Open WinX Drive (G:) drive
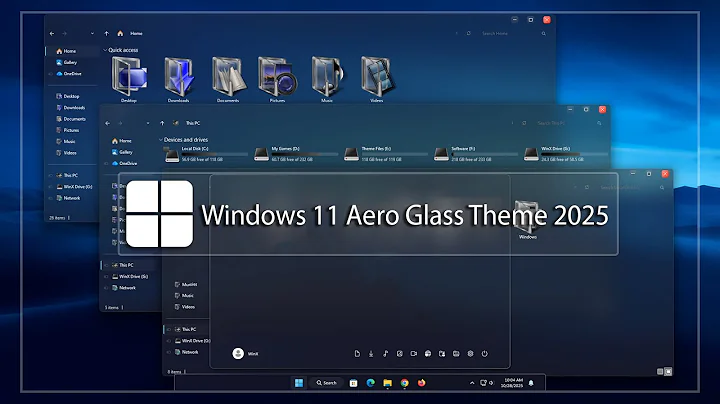 click(566, 154)
